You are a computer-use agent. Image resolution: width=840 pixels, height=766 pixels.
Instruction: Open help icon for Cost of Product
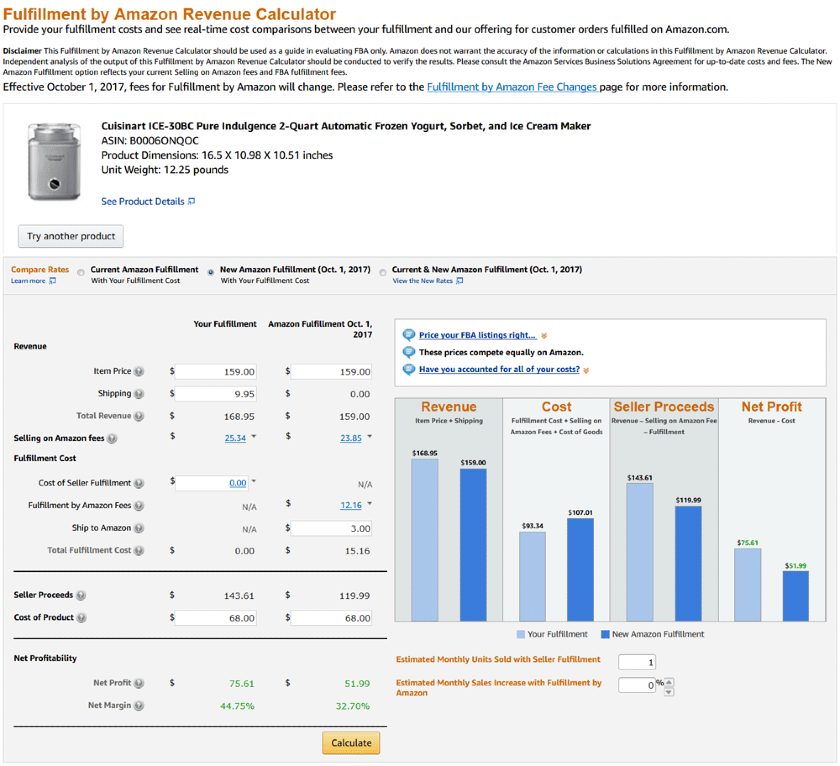tap(82, 618)
